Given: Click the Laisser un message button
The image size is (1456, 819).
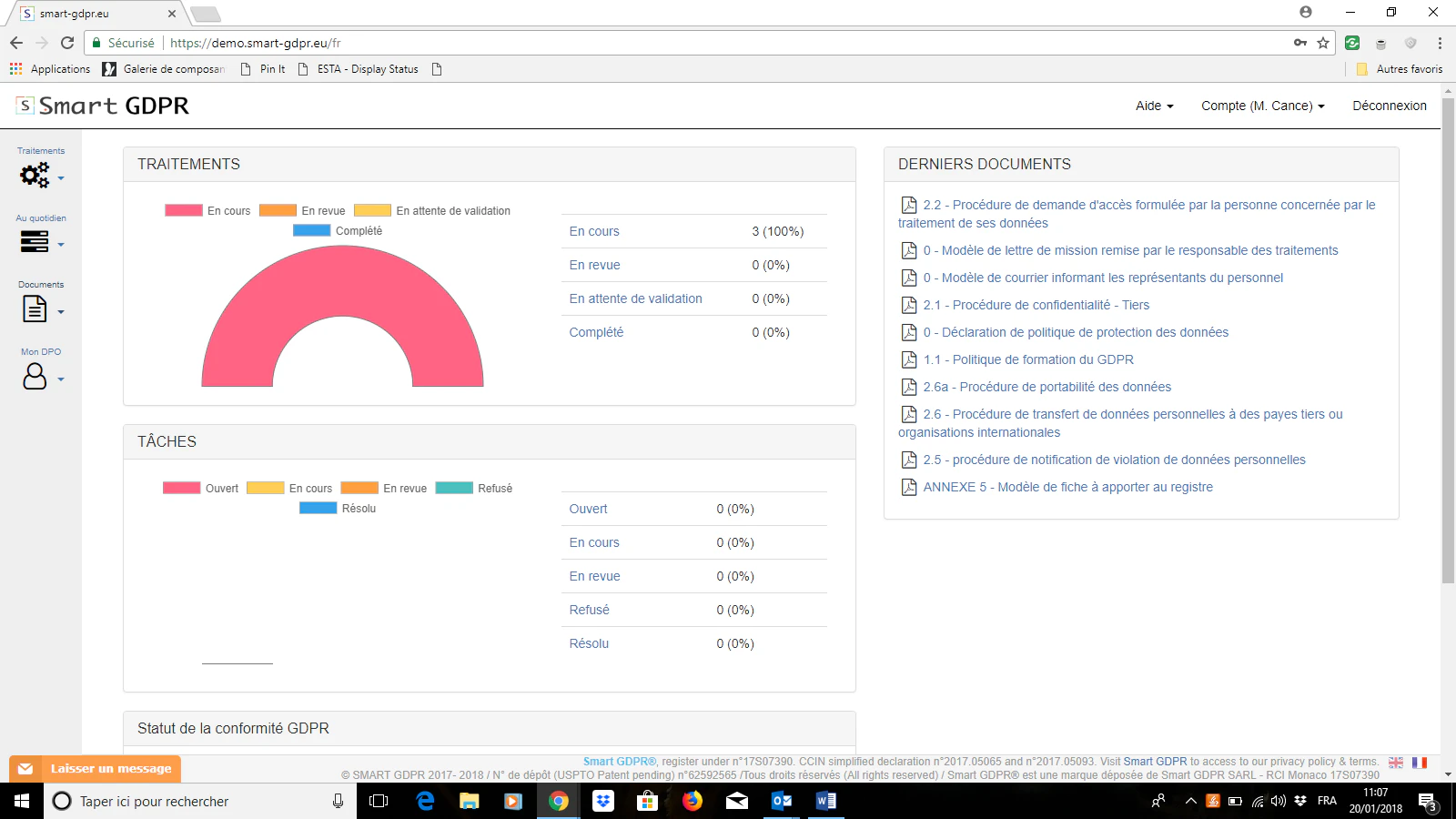Looking at the screenshot, I should click(x=96, y=769).
